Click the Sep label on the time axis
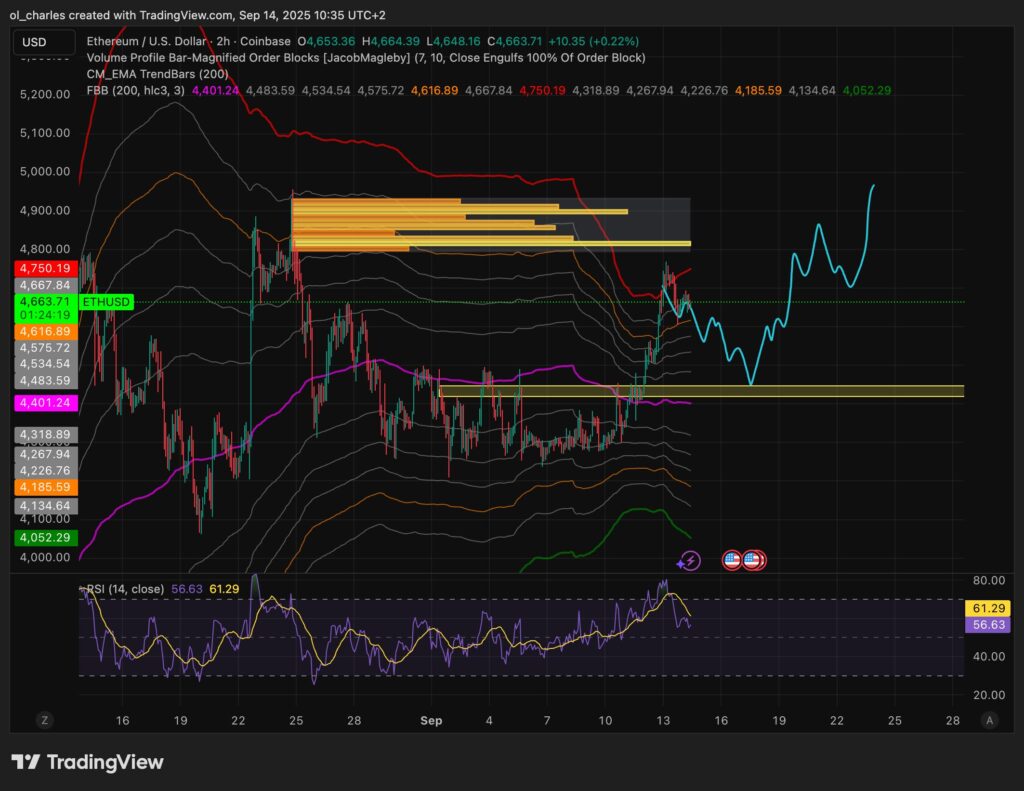1024x791 pixels. coord(430,720)
